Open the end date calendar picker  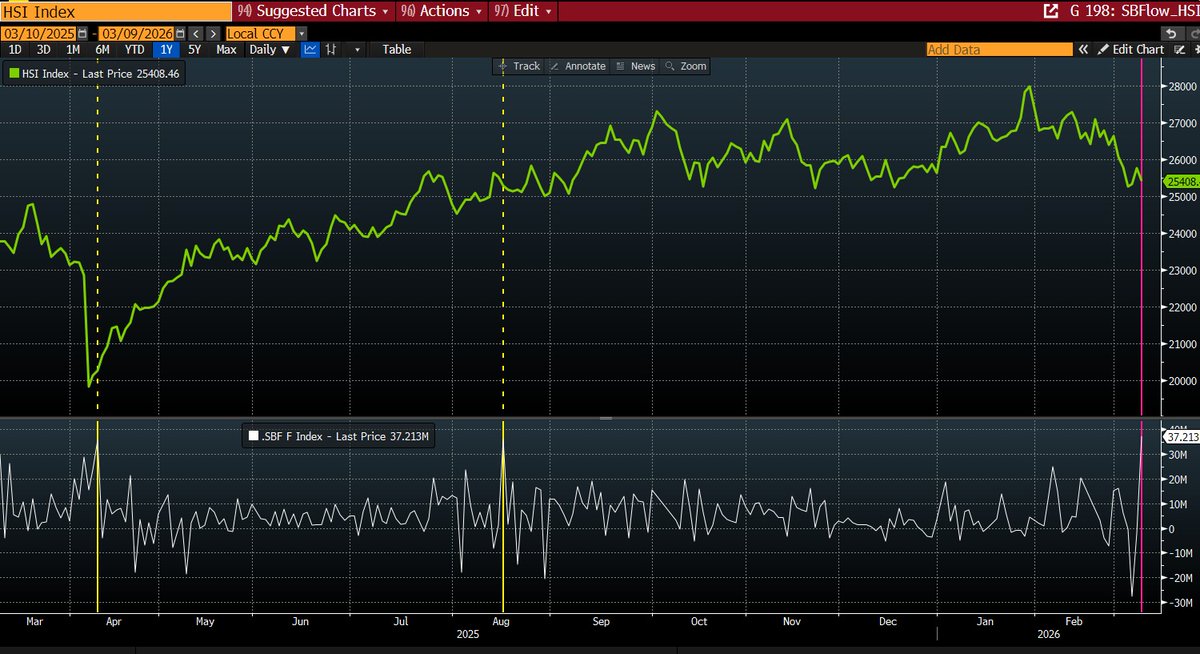coord(180,34)
